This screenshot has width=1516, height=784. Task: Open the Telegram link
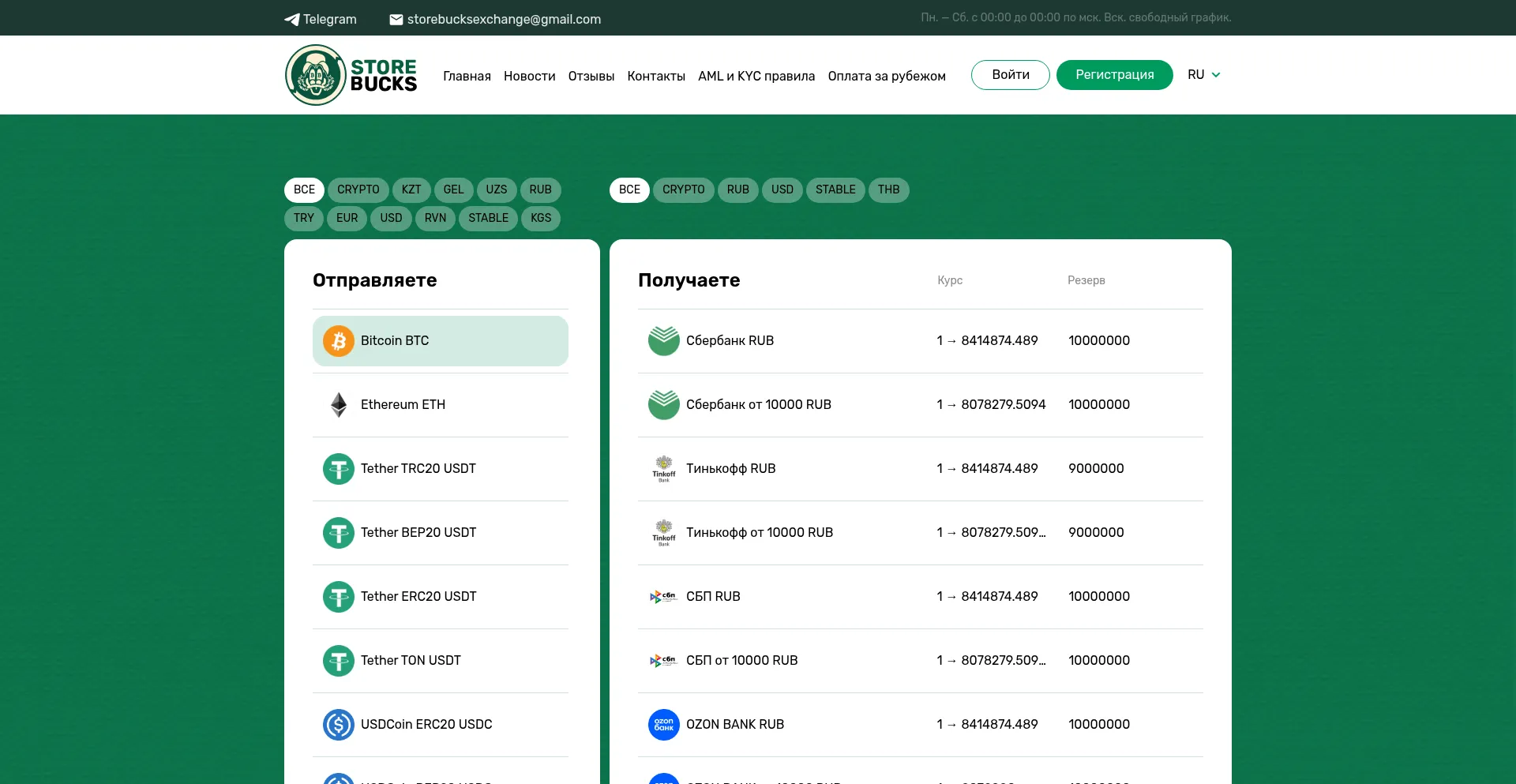321,20
